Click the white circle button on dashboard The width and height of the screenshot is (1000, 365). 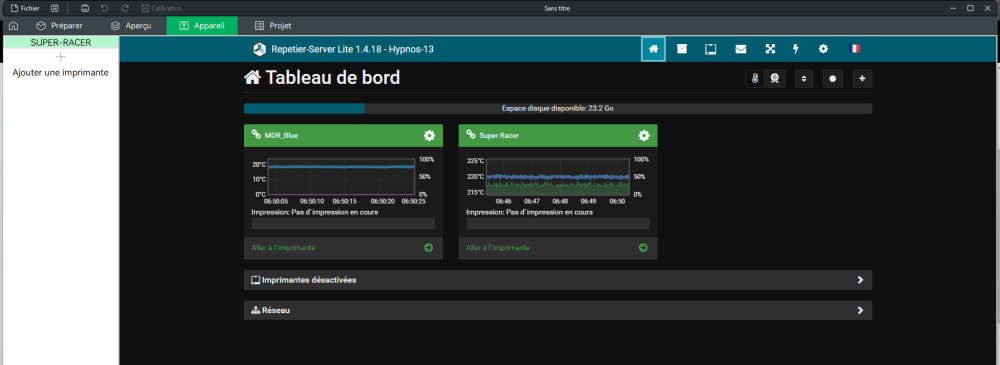click(833, 78)
